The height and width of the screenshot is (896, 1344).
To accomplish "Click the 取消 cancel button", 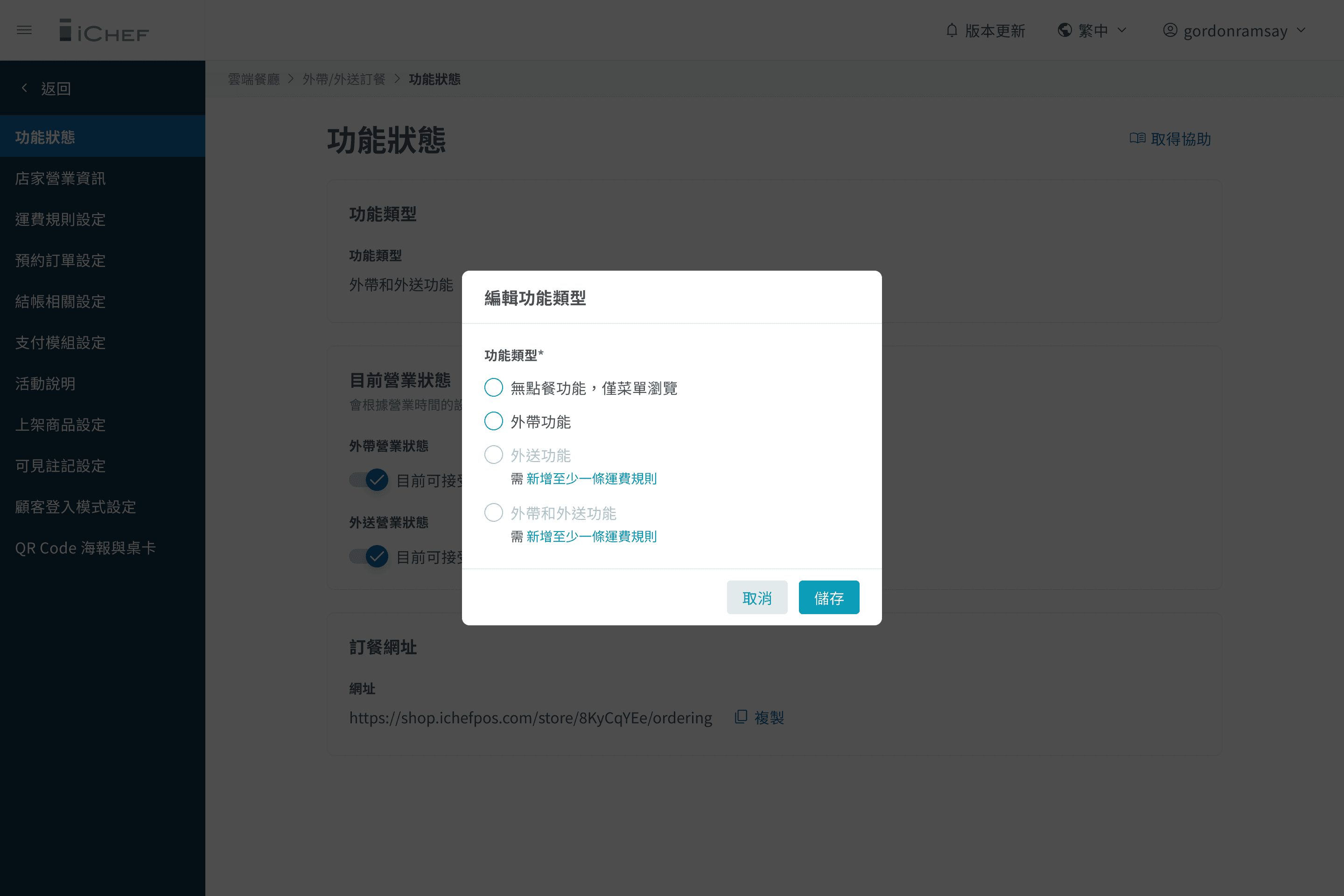I will (x=756, y=597).
